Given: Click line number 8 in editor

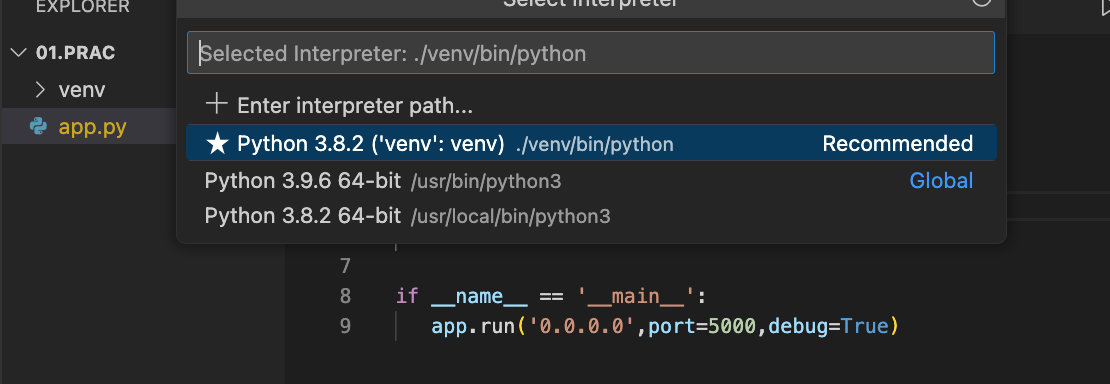Looking at the screenshot, I should [x=345, y=295].
